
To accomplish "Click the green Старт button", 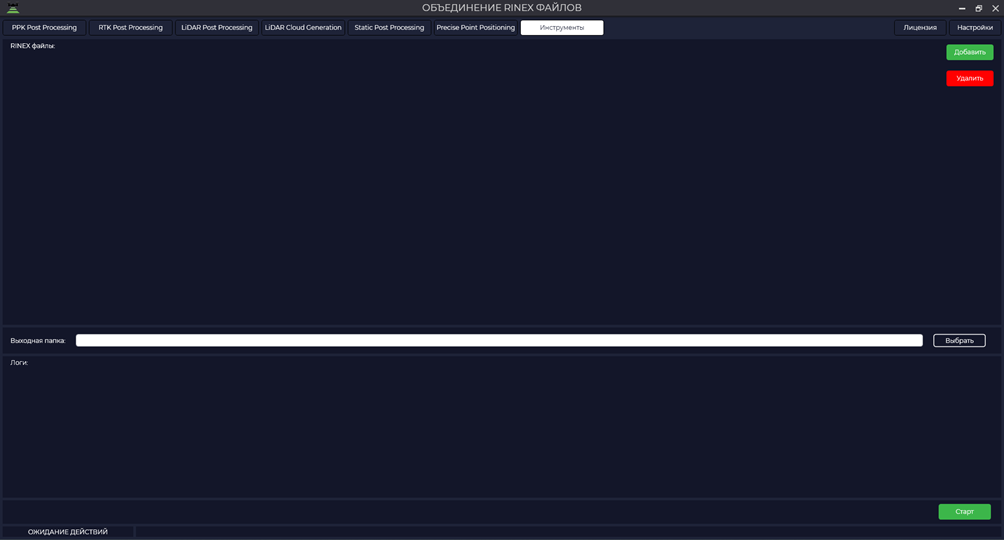I will tap(964, 511).
